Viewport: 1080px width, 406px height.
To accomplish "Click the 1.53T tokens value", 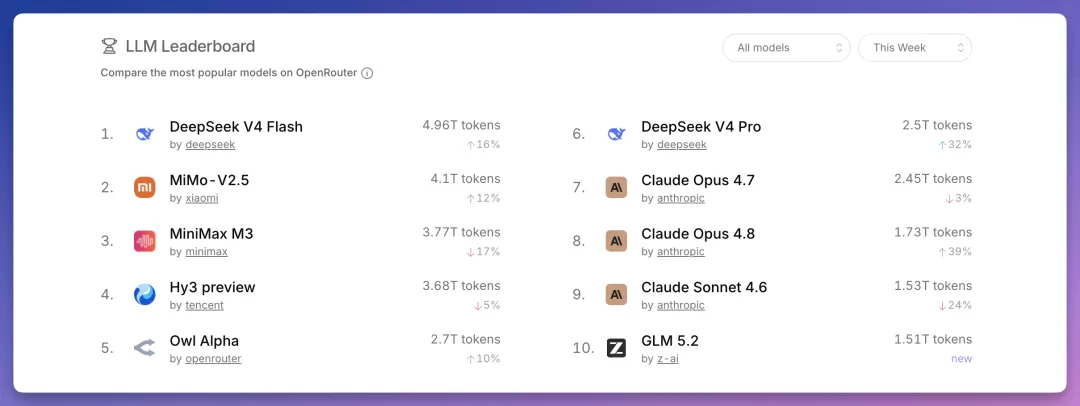I will coord(933,286).
